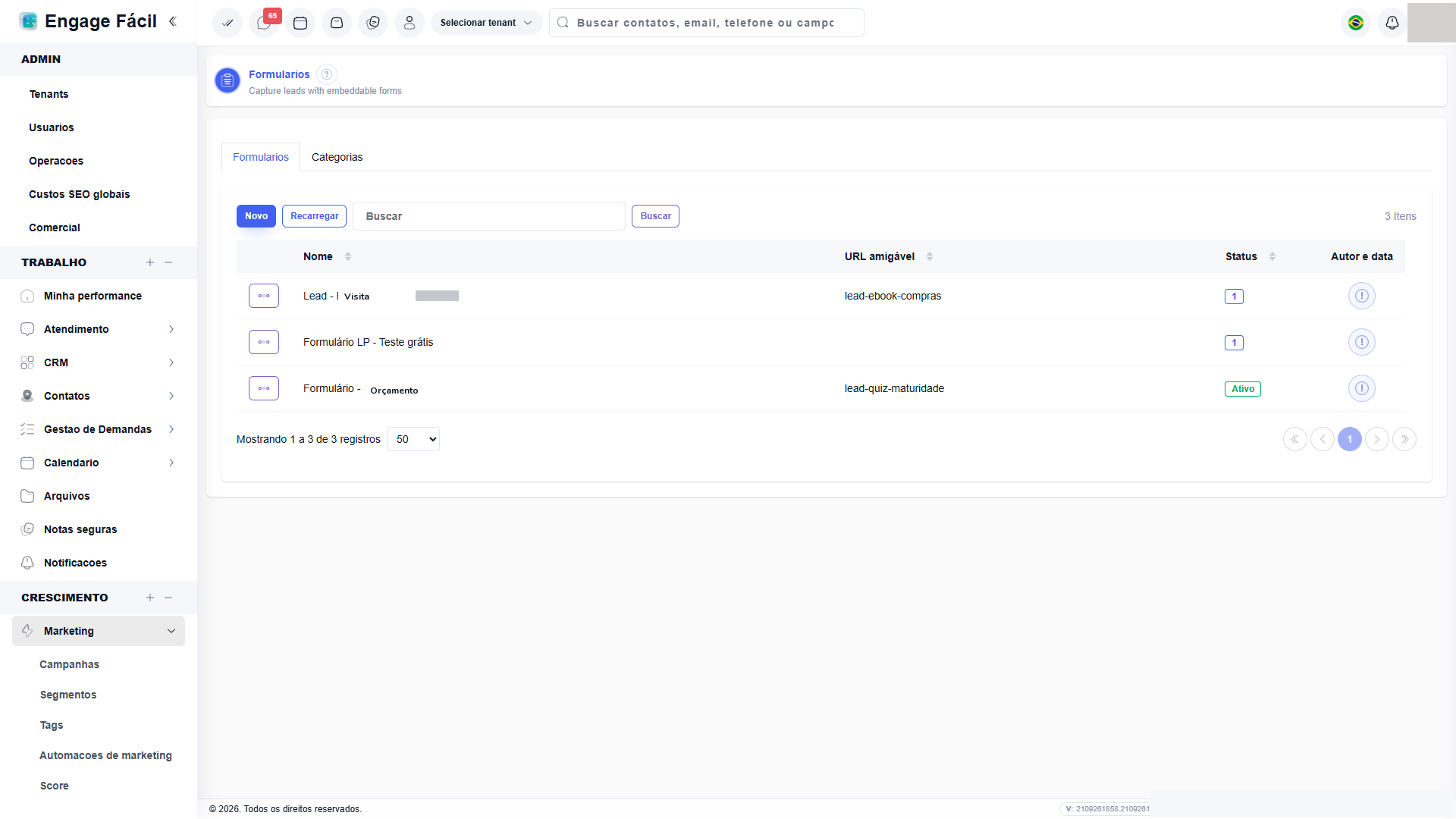The image size is (1456, 819).
Task: Expand the Contatos menu
Action: pos(99,396)
